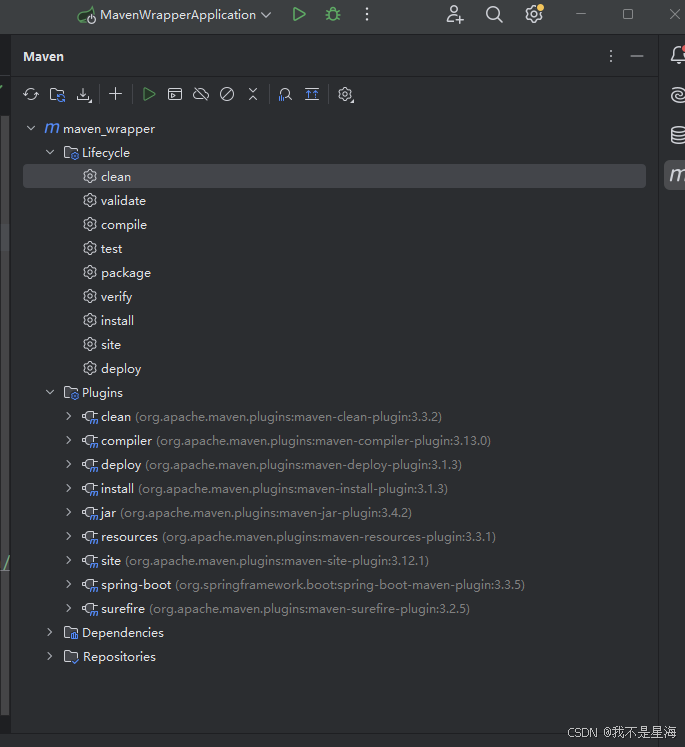Toggle Skip Tests mode icon
685x747 pixels.
227,94
